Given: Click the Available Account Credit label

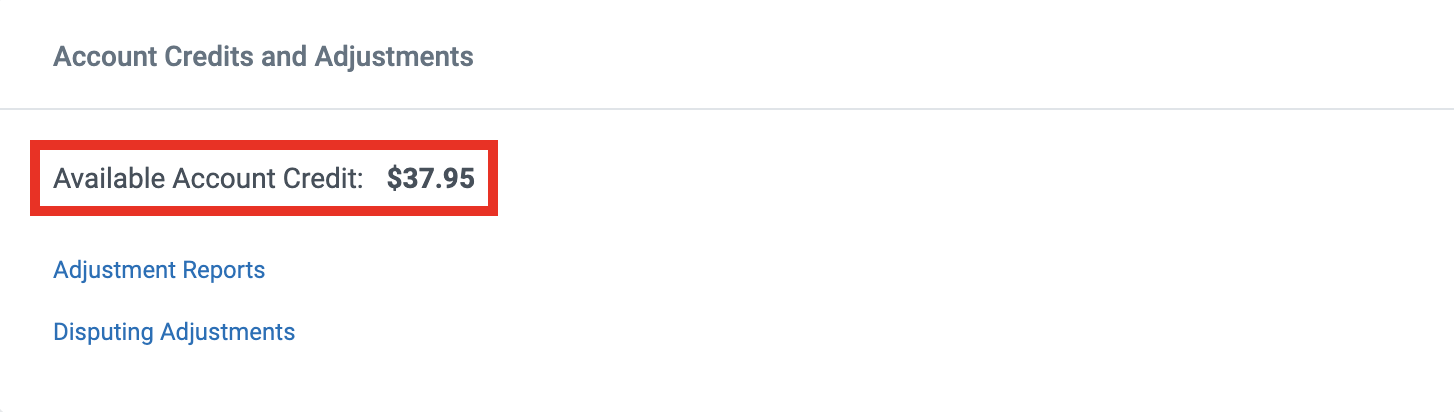Looking at the screenshot, I should [208, 179].
